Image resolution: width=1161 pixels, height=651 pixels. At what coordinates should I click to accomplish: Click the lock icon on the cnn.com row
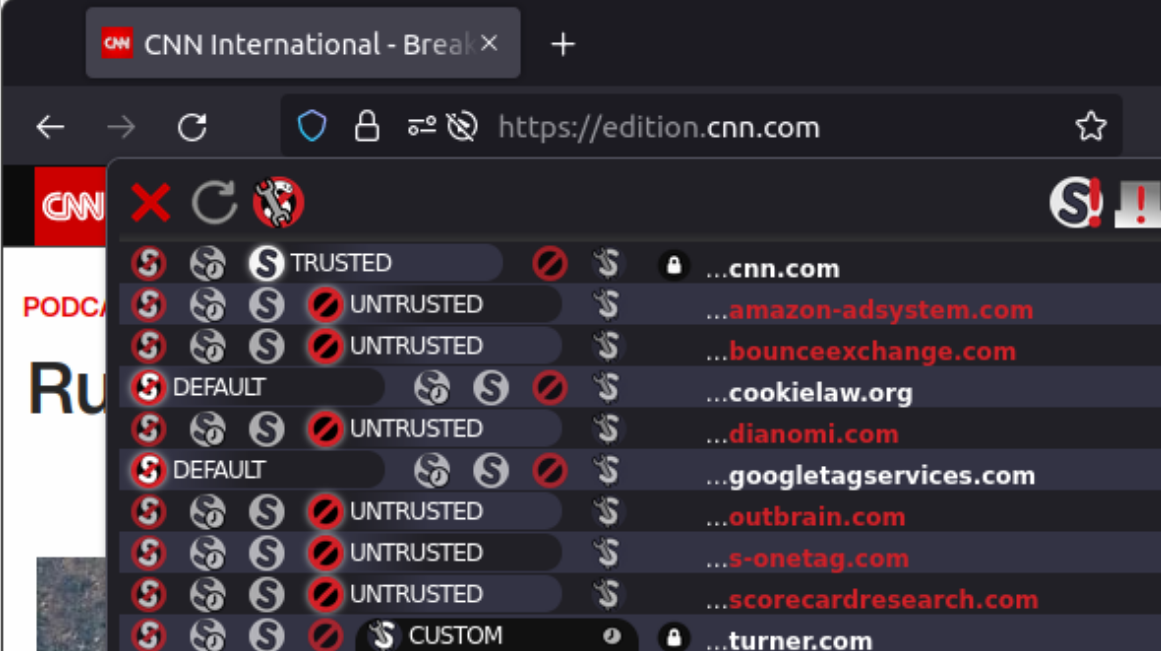[x=676, y=265]
